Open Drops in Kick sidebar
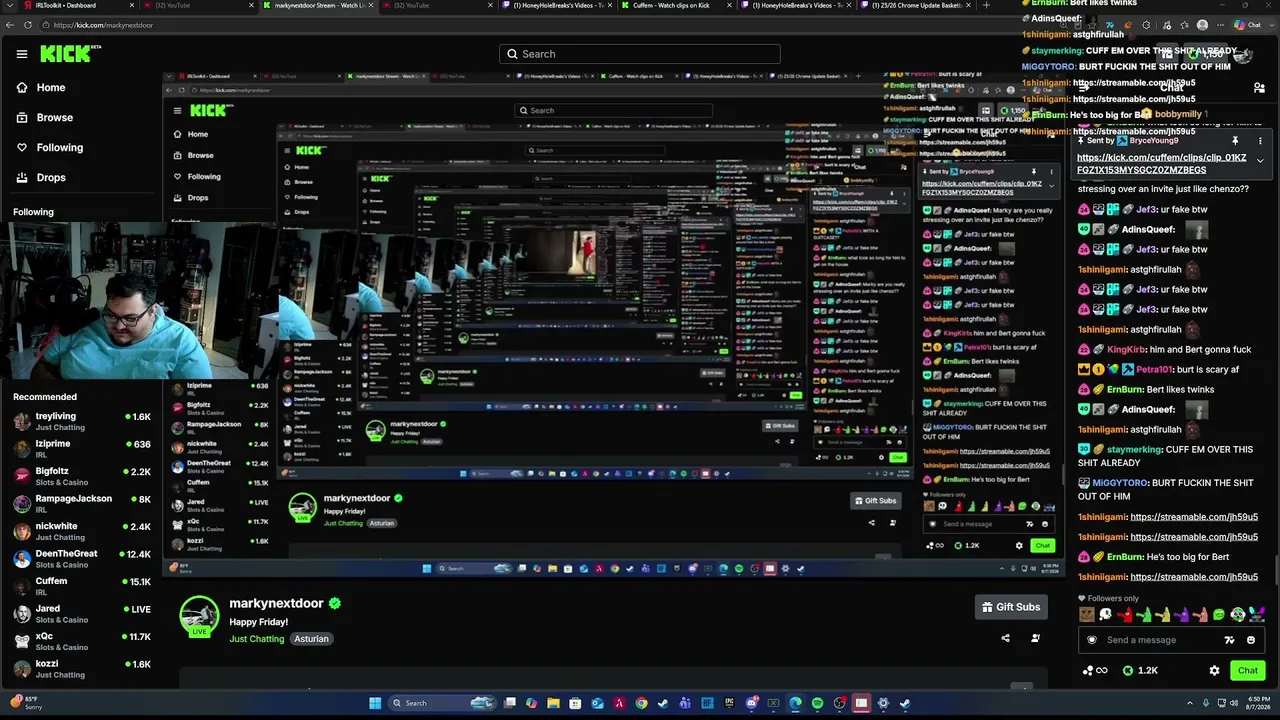This screenshot has width=1280, height=720. [x=40, y=178]
